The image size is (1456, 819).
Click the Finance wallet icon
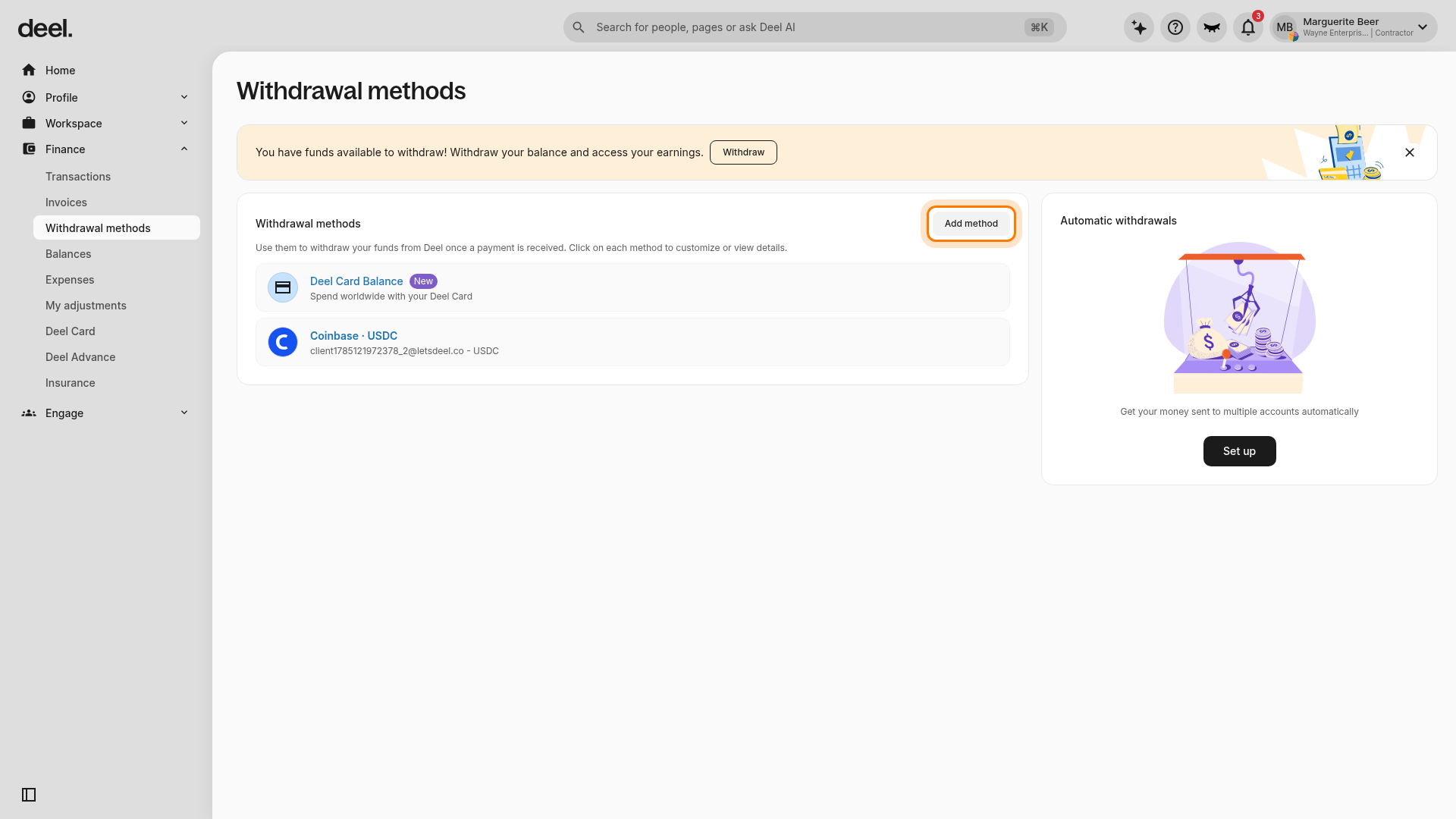tap(29, 149)
